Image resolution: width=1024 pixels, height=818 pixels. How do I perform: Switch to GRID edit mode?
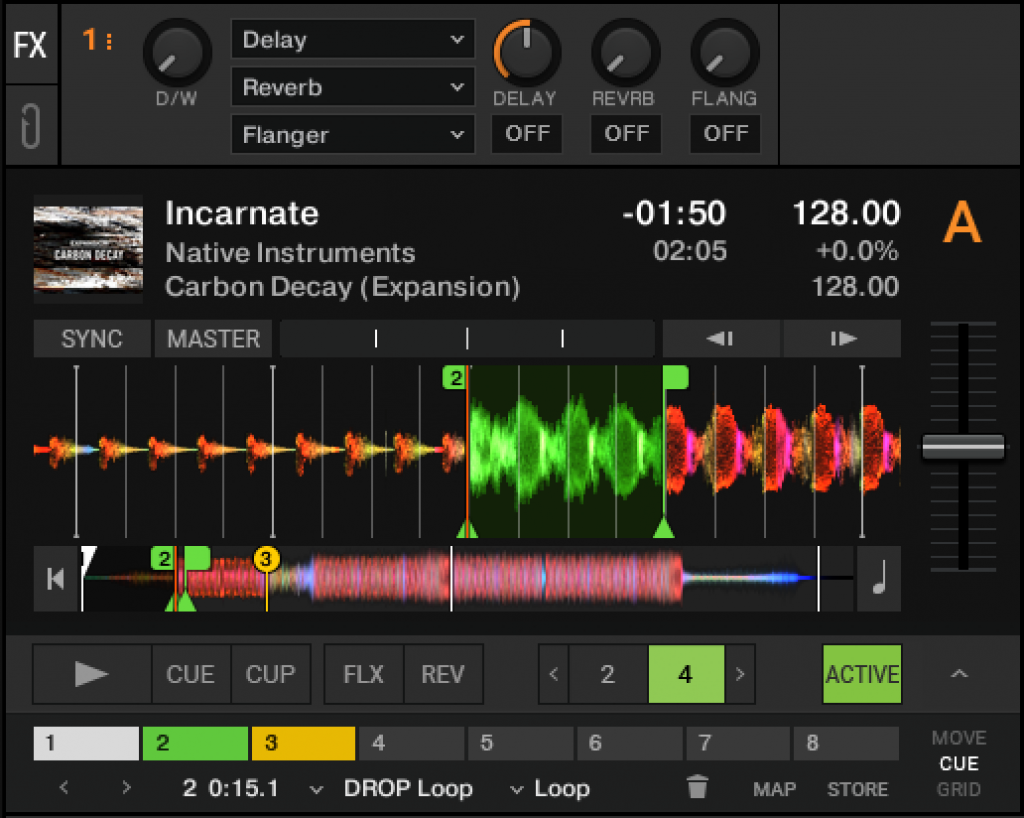[x=957, y=789]
